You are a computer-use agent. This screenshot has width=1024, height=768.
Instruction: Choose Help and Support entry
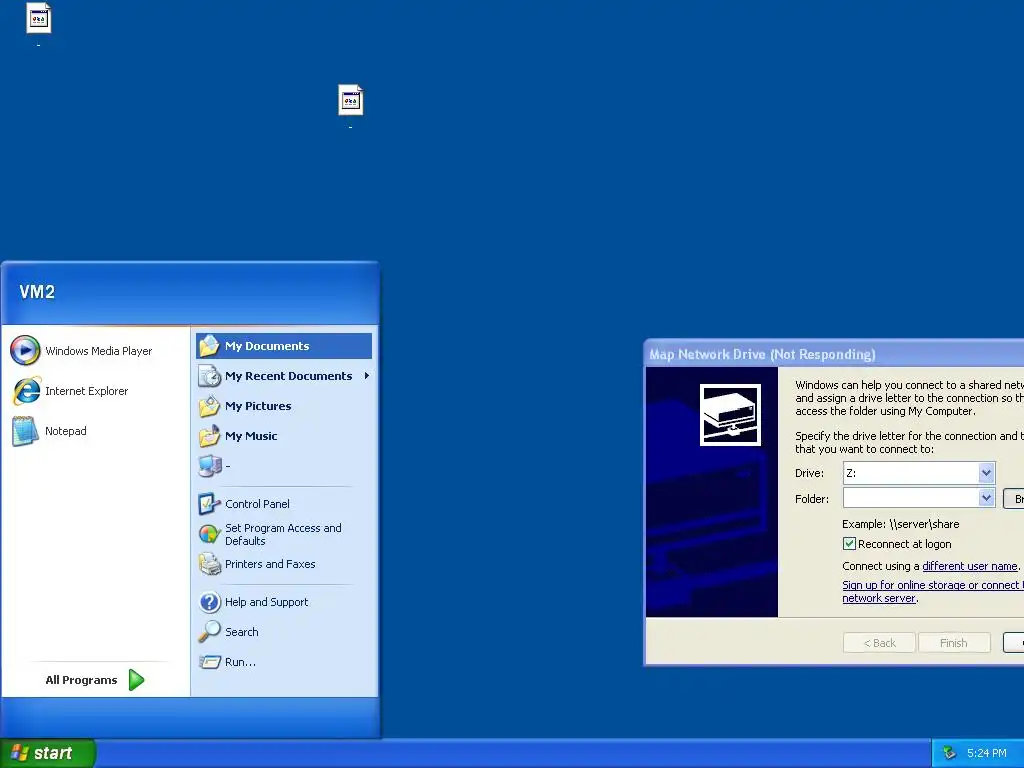(284, 601)
